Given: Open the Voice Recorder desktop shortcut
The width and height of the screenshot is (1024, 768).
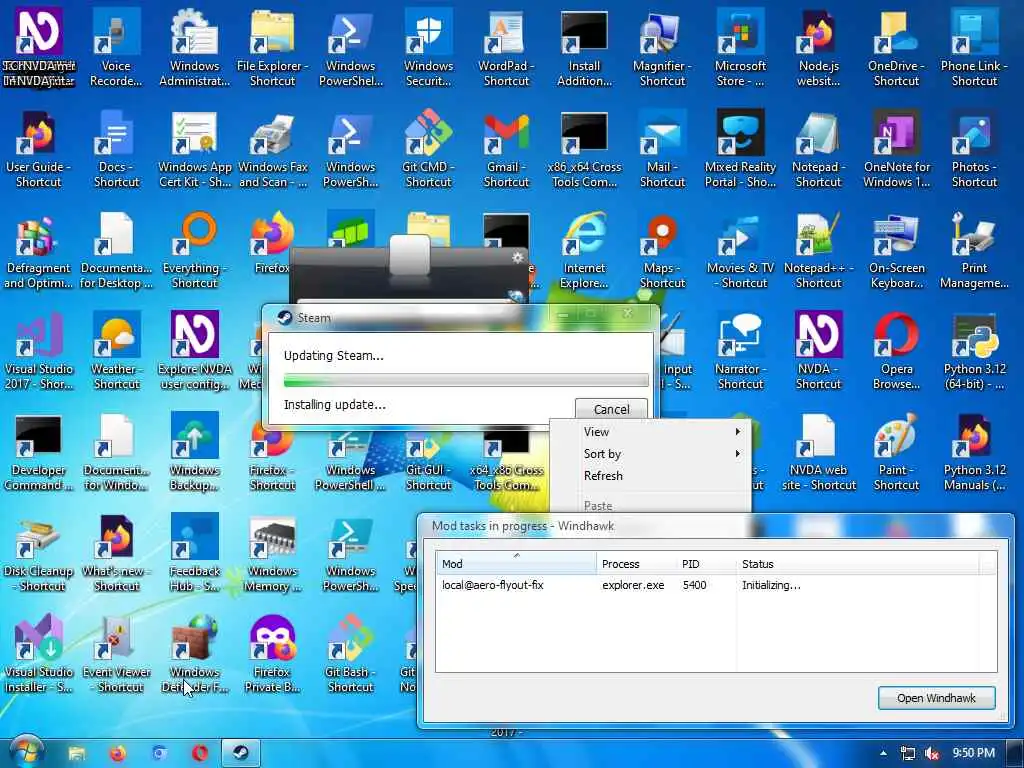Looking at the screenshot, I should click(x=116, y=47).
